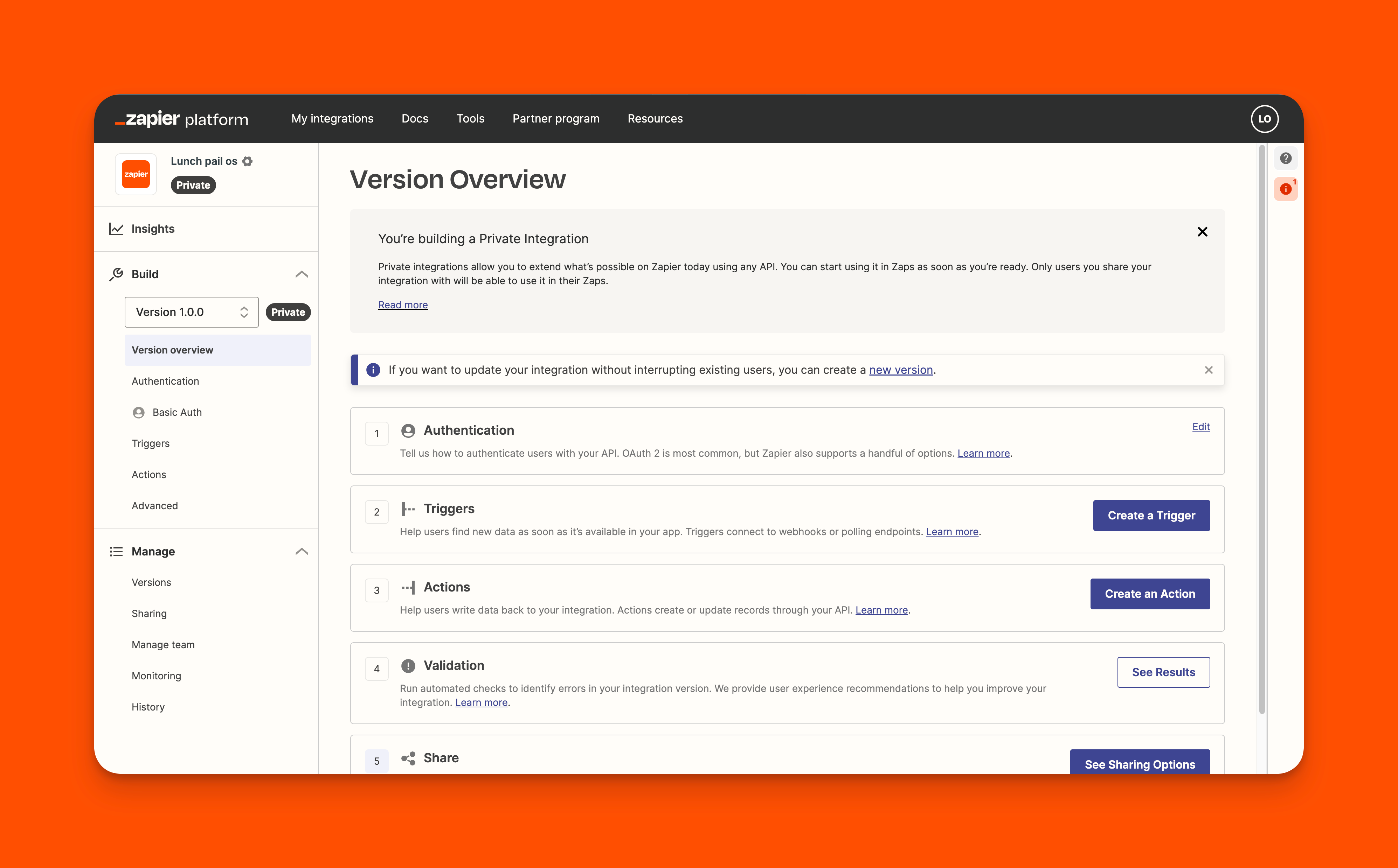Open the Version 1.0.0 dropdown
1398x868 pixels.
pyautogui.click(x=191, y=312)
